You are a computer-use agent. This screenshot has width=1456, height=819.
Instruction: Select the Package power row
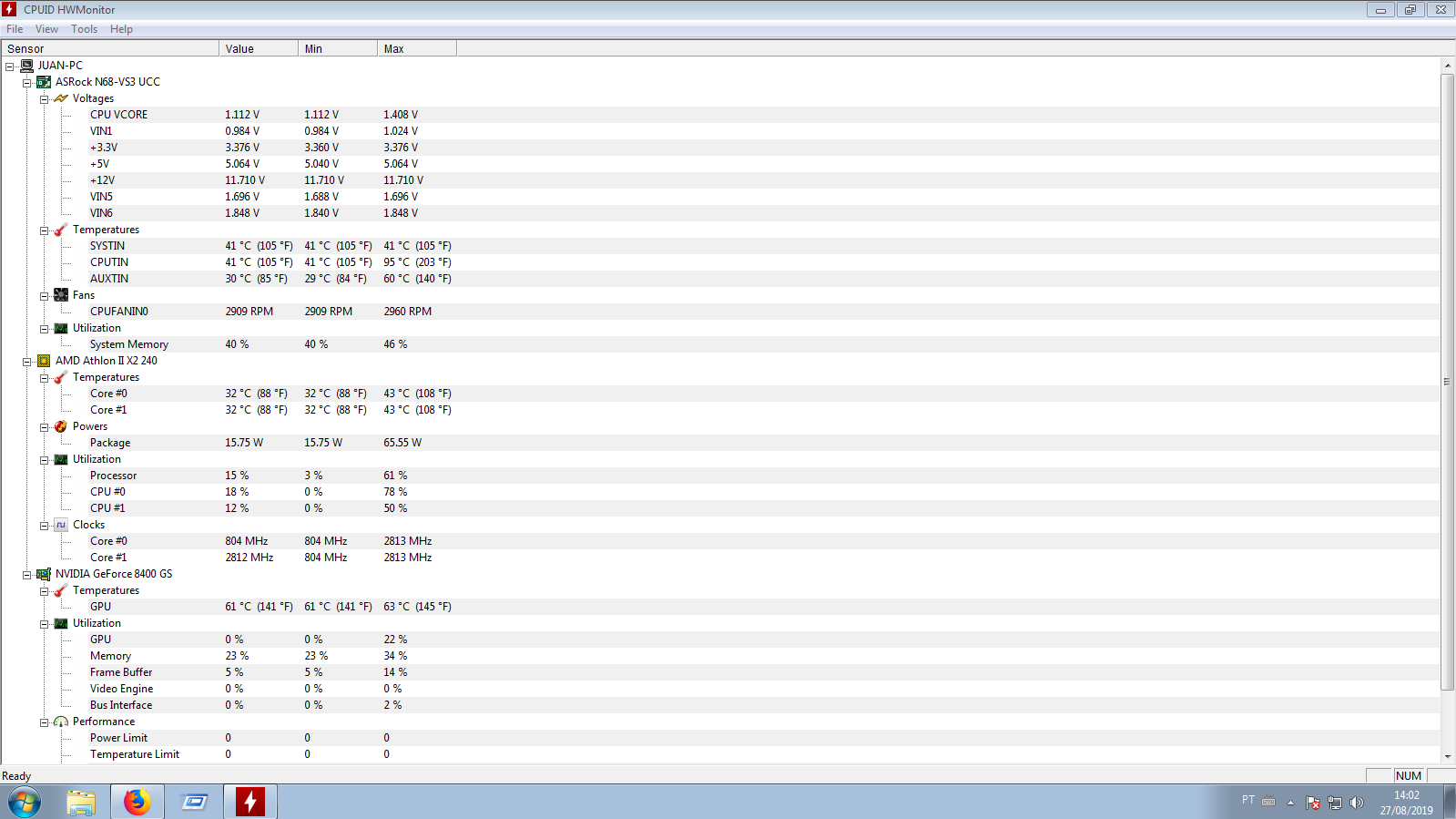point(719,443)
